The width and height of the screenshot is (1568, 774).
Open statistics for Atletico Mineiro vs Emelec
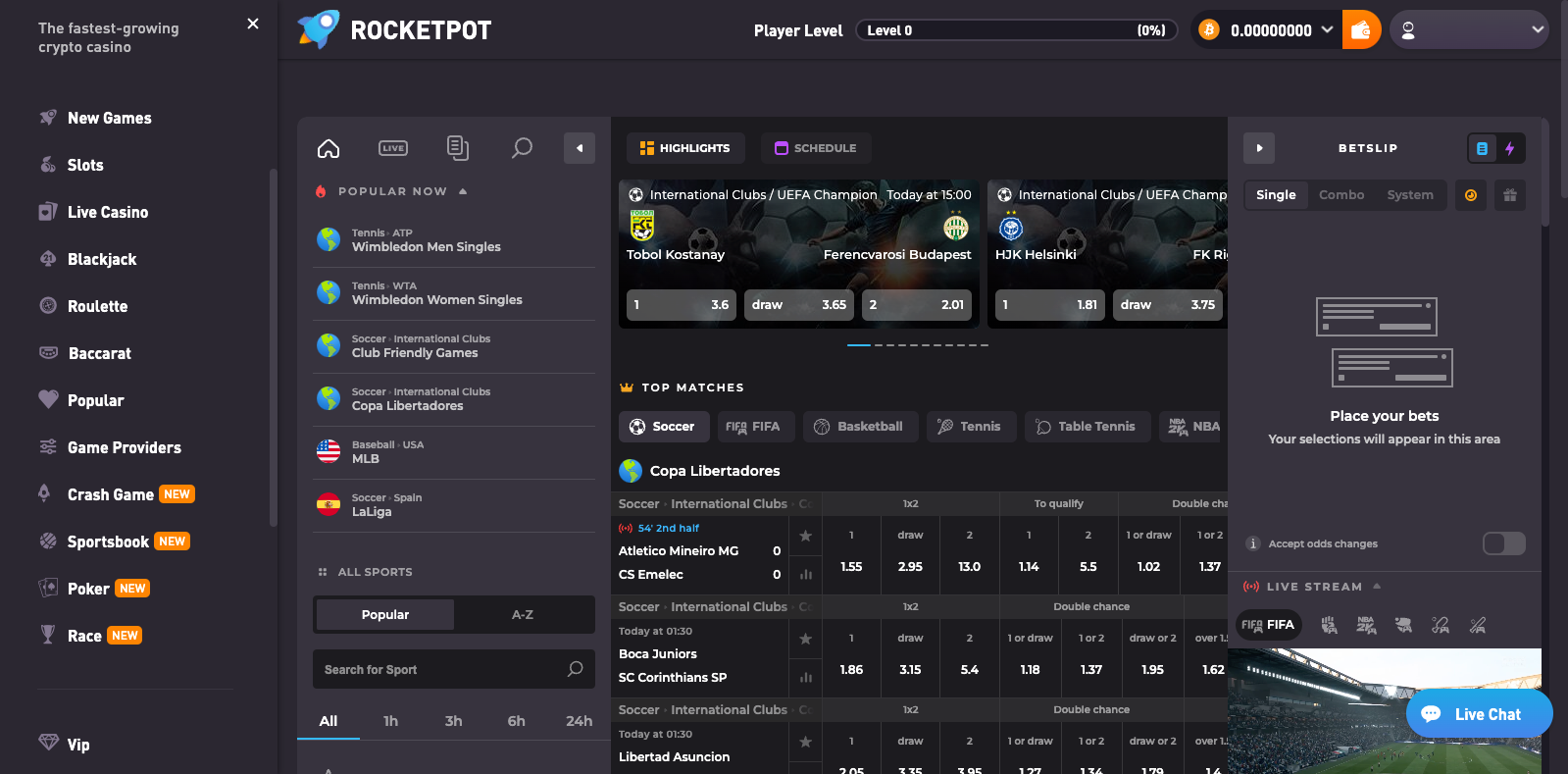[805, 575]
